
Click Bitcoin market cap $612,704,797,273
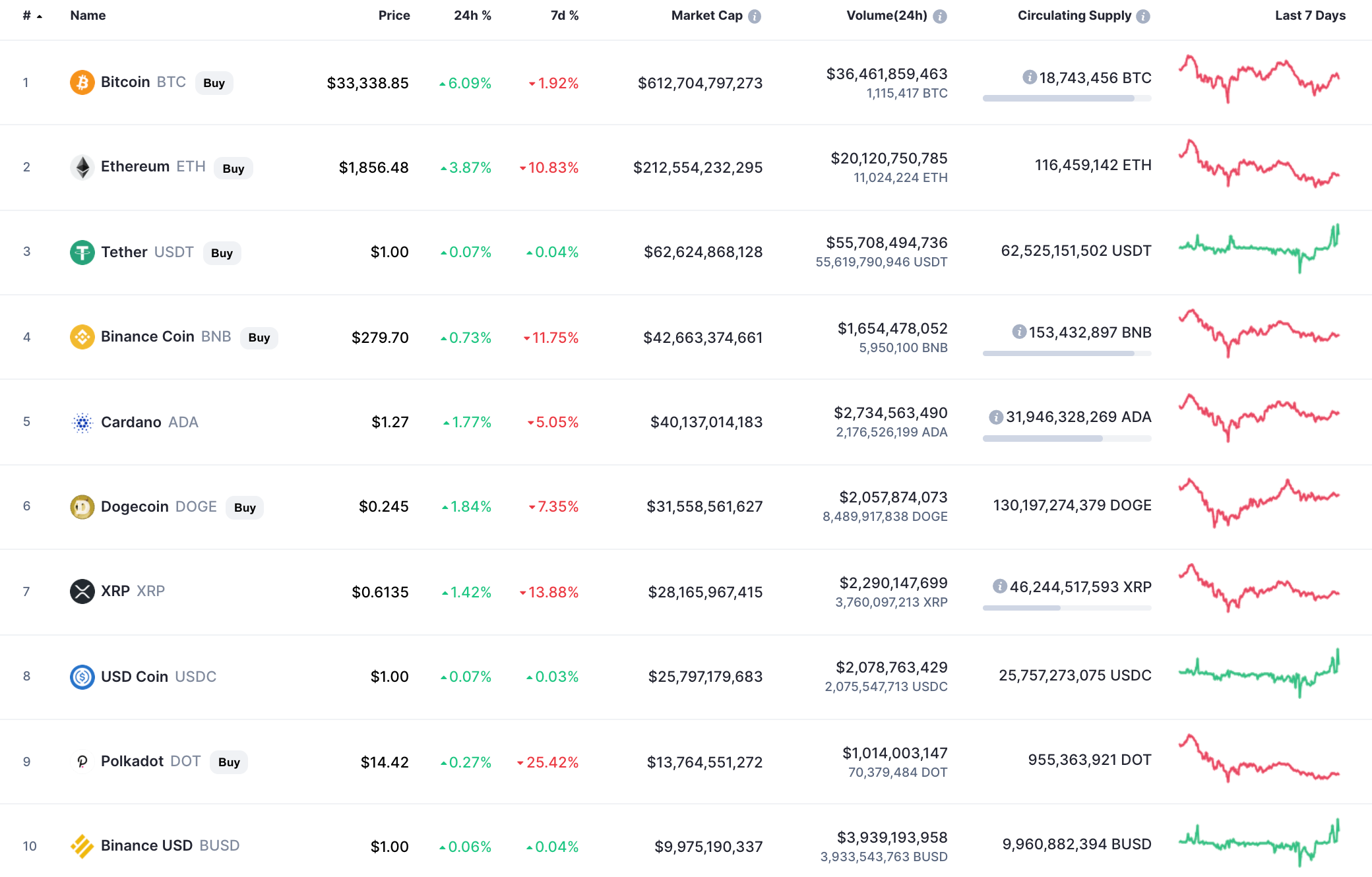pos(700,83)
